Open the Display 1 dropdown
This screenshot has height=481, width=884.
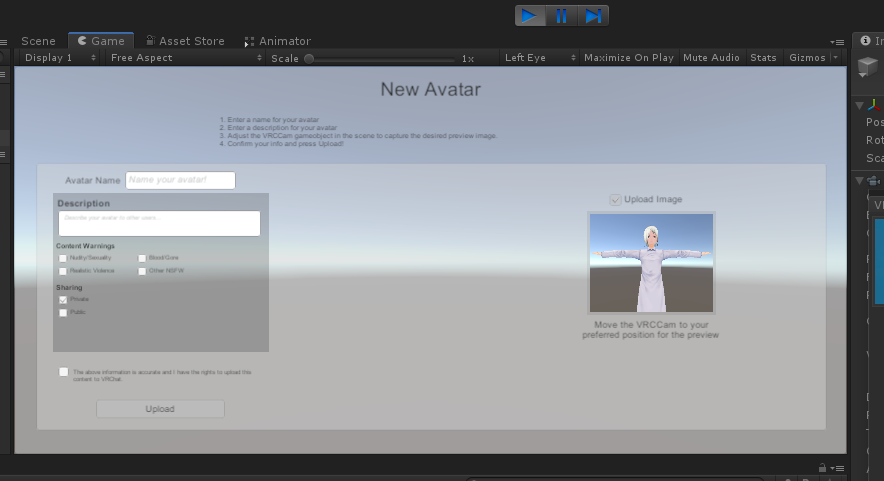60,58
